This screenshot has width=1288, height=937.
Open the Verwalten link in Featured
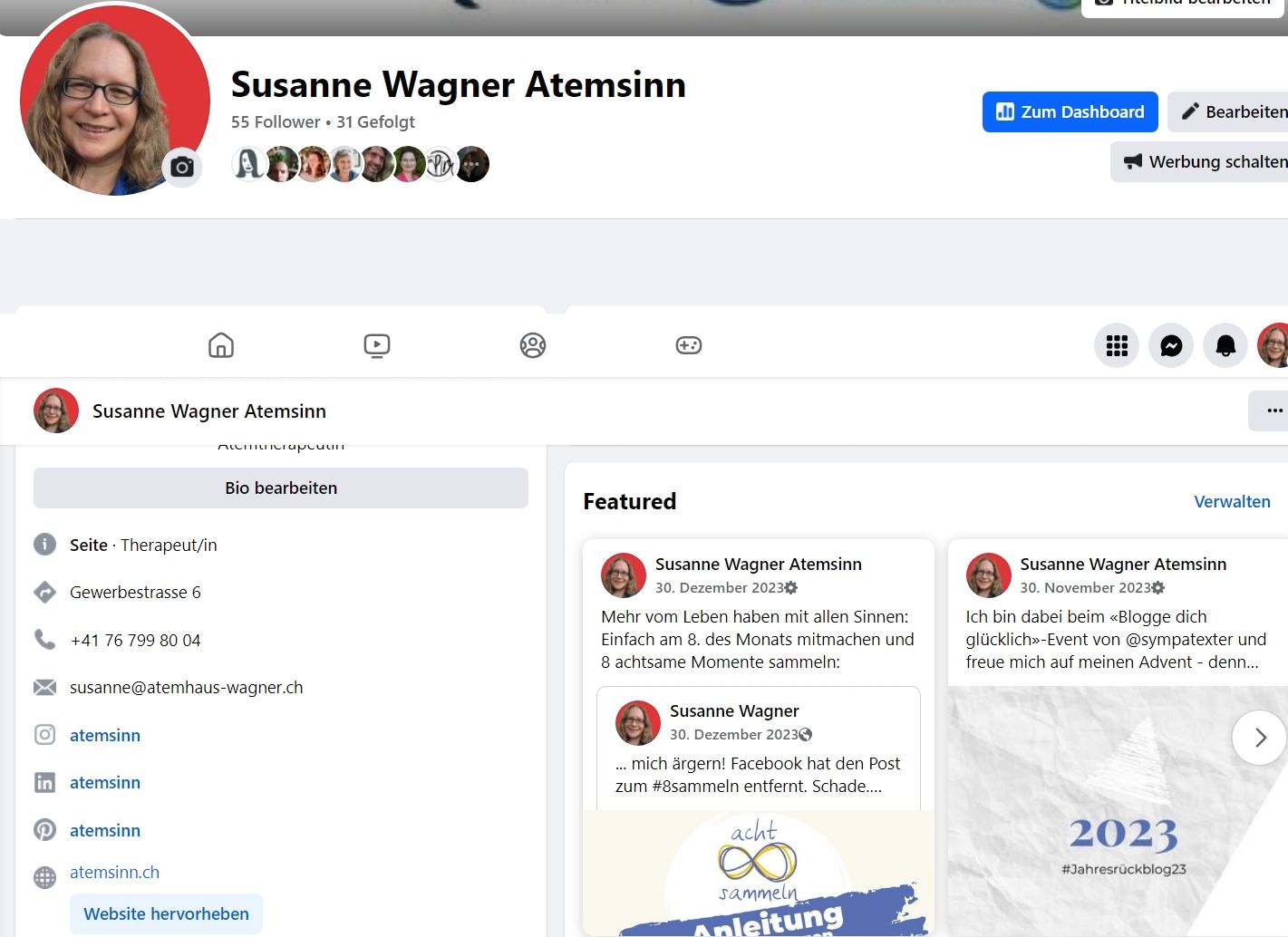click(x=1232, y=501)
